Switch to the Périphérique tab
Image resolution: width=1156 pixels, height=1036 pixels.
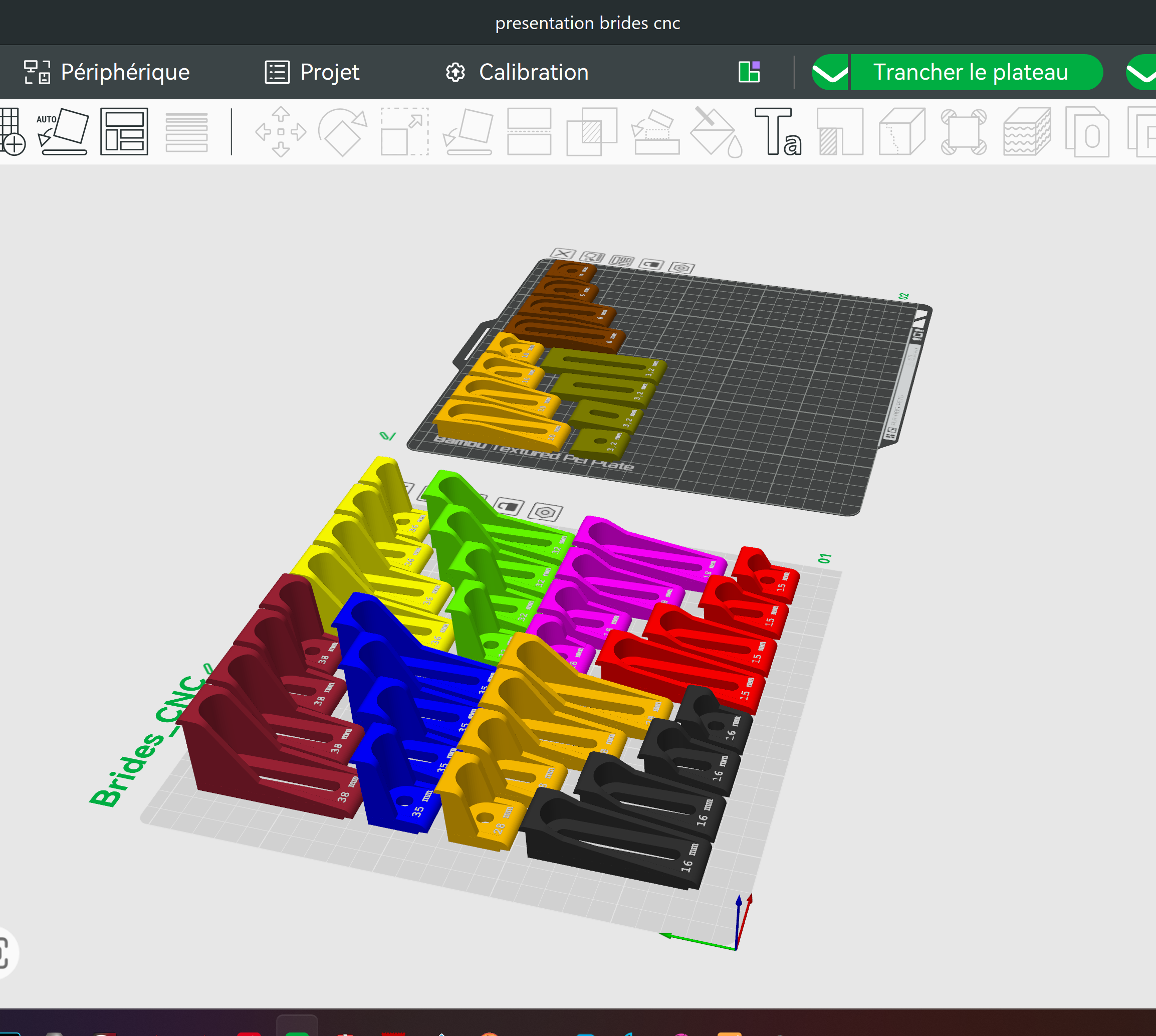point(107,72)
